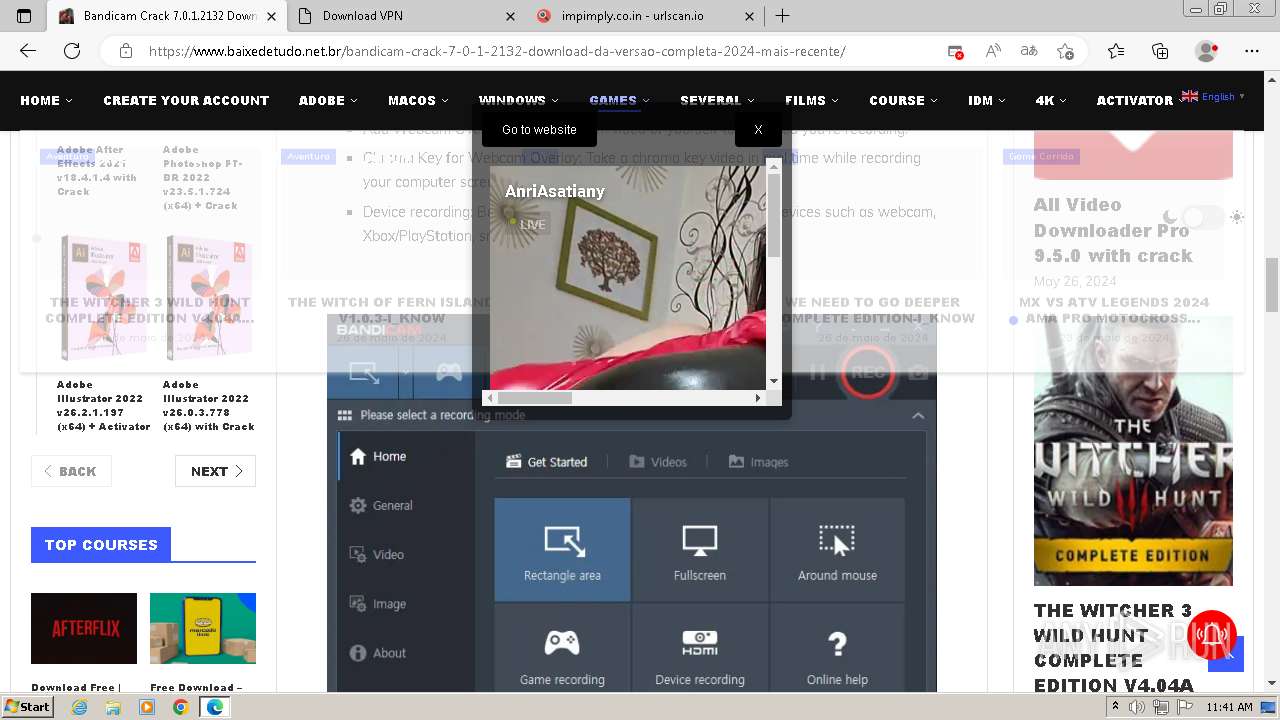The width and height of the screenshot is (1280, 720).
Task: Open the Bandicam Video sidebar item
Action: point(377,555)
